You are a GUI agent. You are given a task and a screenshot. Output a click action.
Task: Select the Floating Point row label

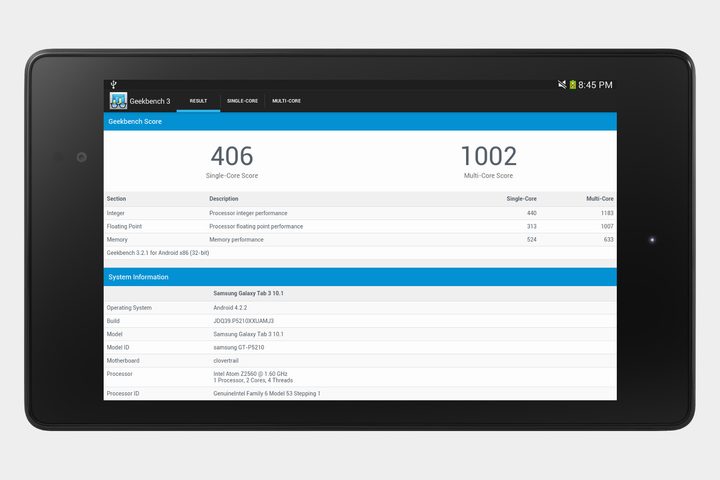124,226
